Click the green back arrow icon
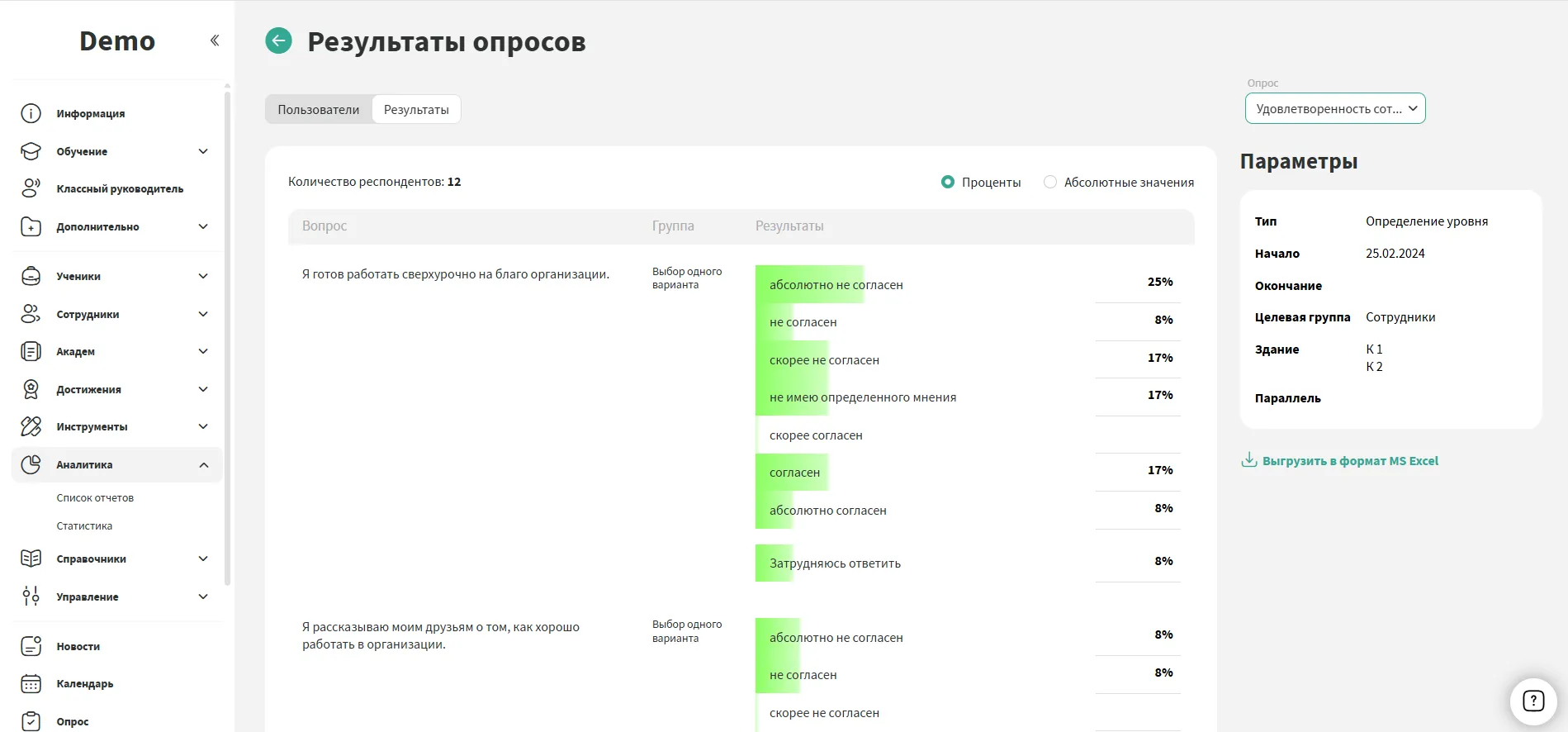This screenshot has height=732, width=1568. [278, 40]
